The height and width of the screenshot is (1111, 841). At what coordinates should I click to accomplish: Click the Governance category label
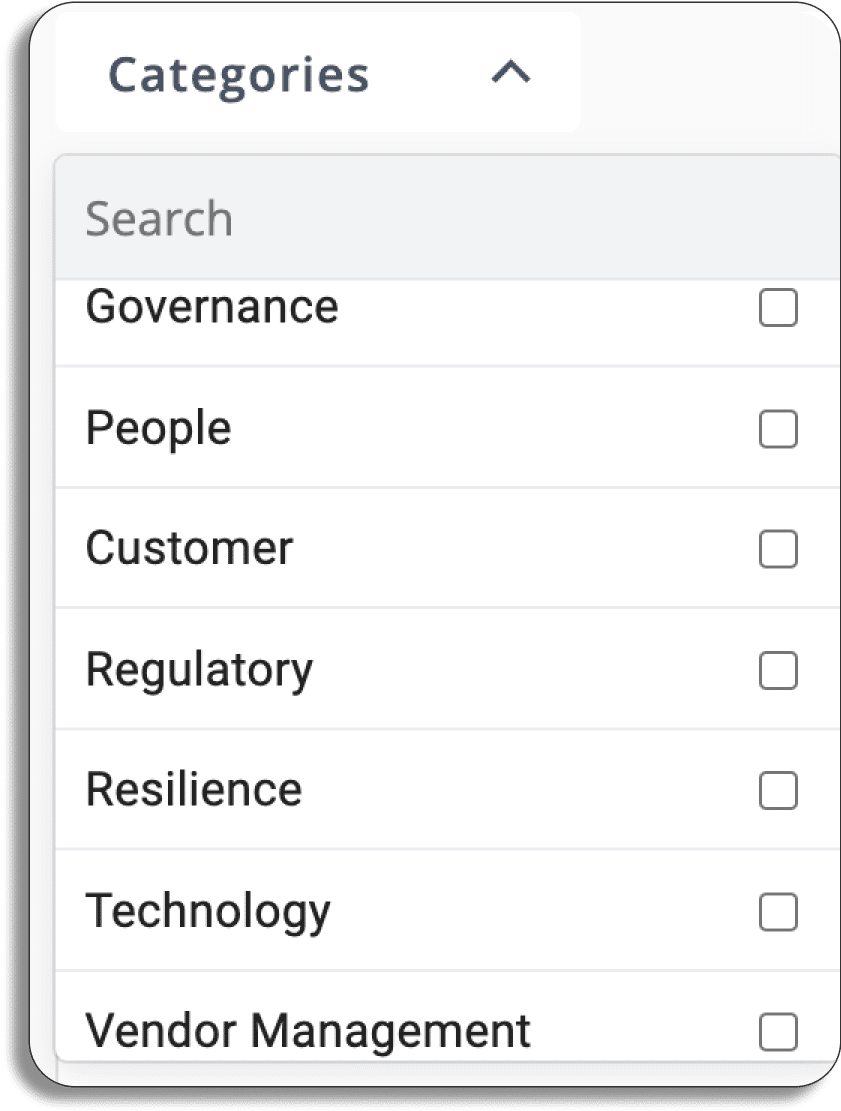212,308
